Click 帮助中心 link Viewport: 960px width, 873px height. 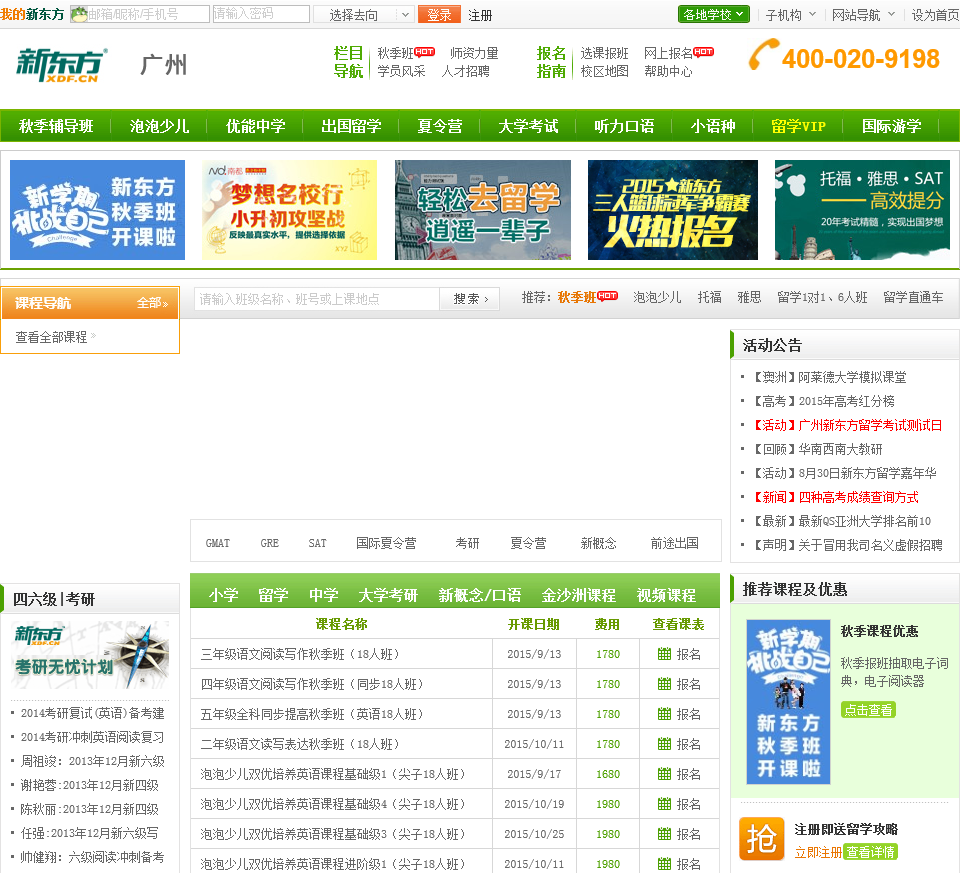(x=668, y=71)
